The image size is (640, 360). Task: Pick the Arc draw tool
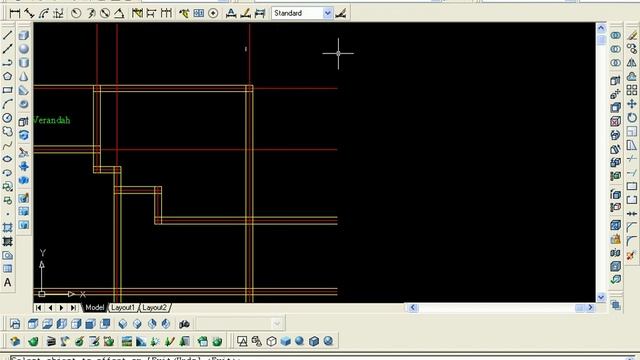[x=7, y=104]
